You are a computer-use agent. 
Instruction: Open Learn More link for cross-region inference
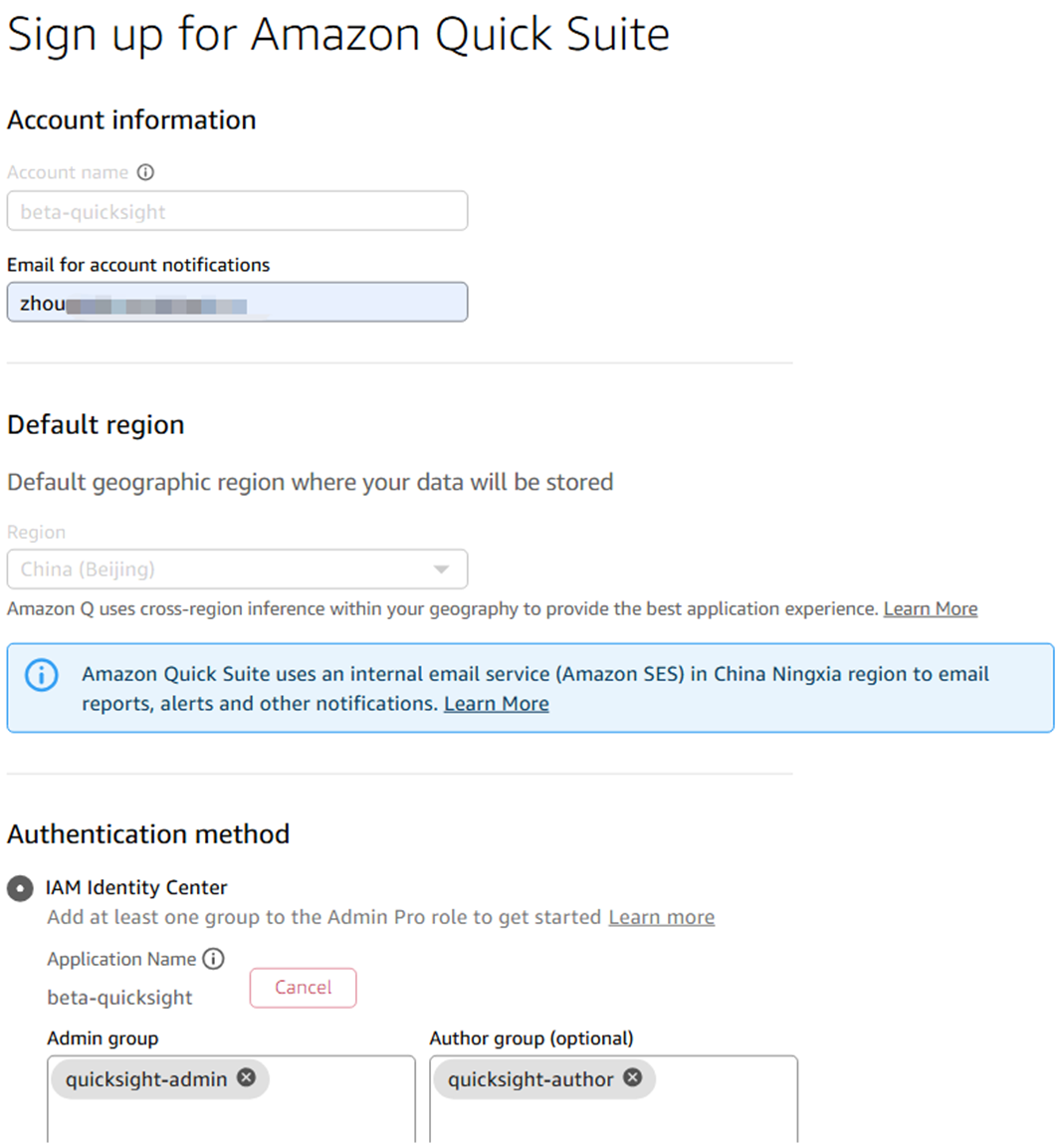(x=930, y=608)
